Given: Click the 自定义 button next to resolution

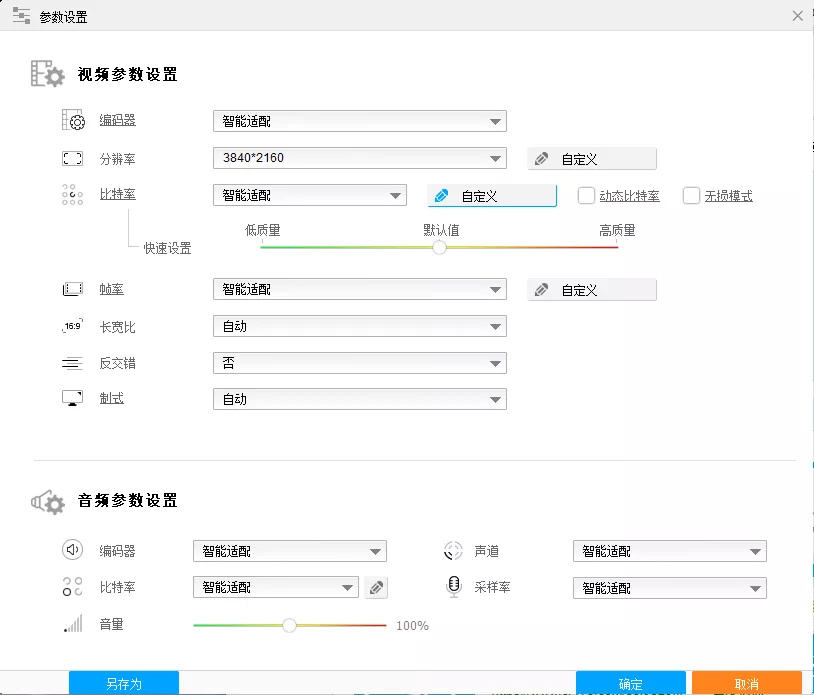Looking at the screenshot, I should coord(591,157).
